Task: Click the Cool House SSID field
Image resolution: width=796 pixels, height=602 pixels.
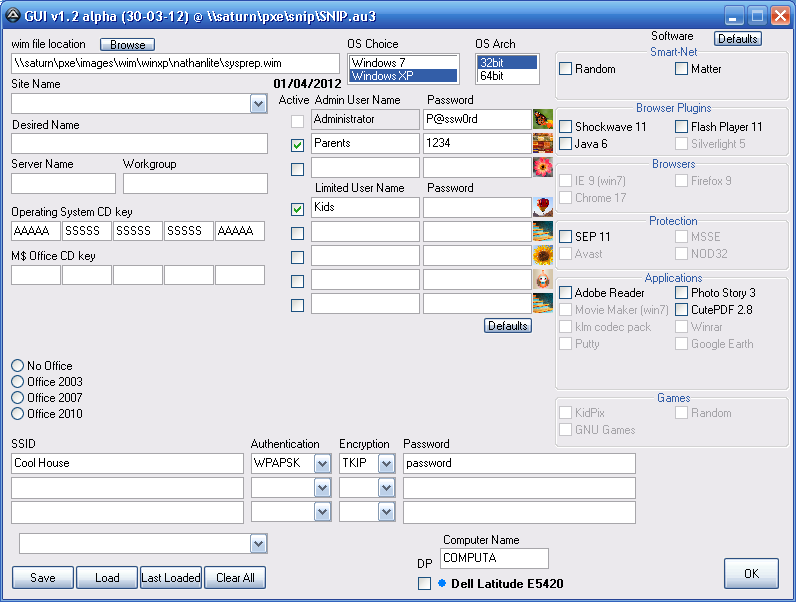Action: (127, 463)
